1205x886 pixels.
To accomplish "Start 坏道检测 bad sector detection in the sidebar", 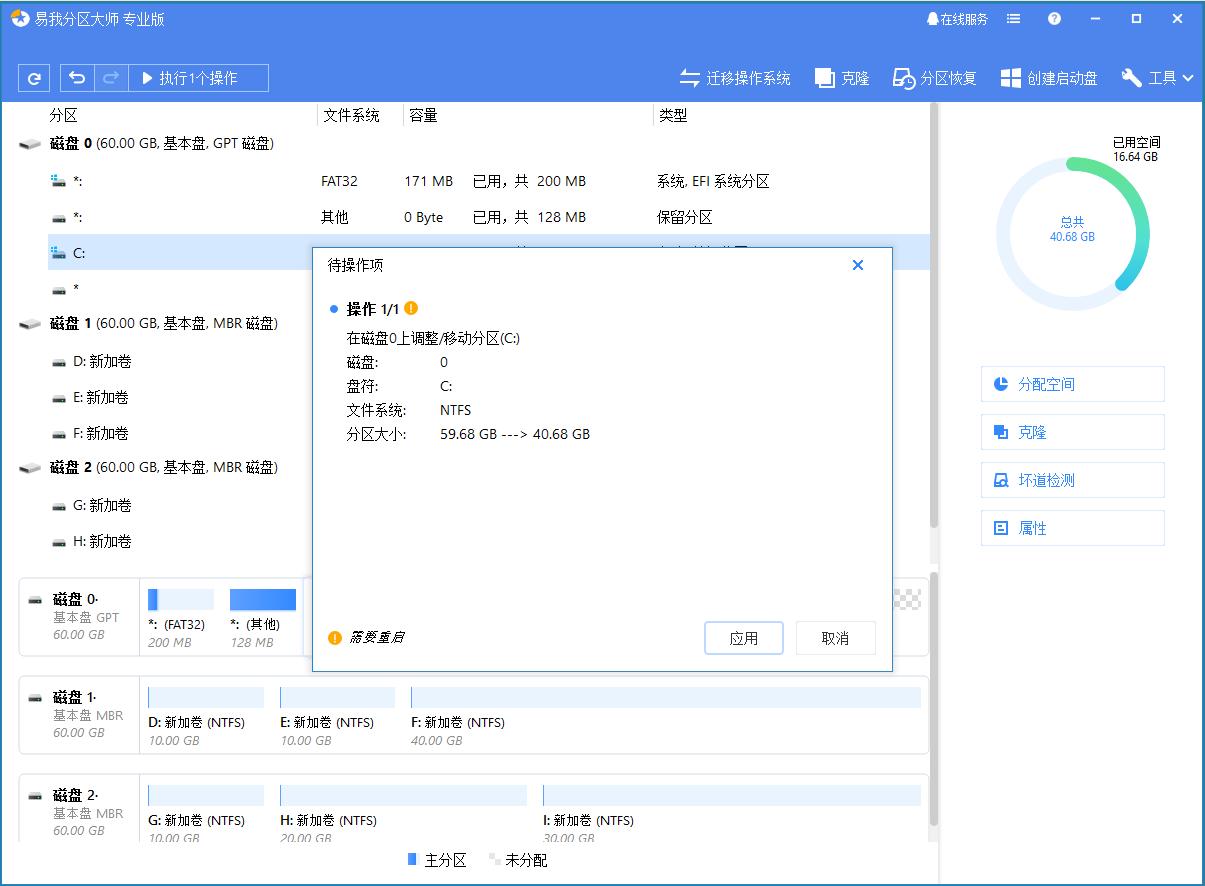I will point(1072,480).
